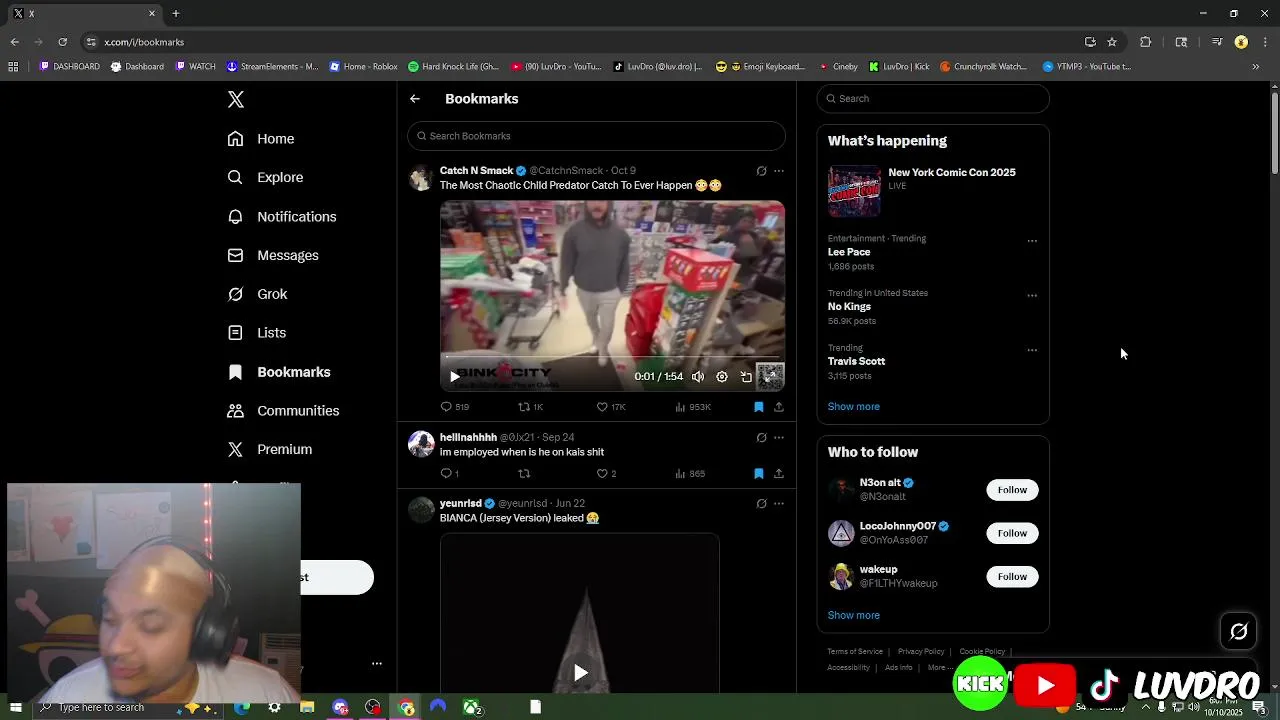Follow LocoJohnny007
1280x720 pixels.
[x=1012, y=533]
